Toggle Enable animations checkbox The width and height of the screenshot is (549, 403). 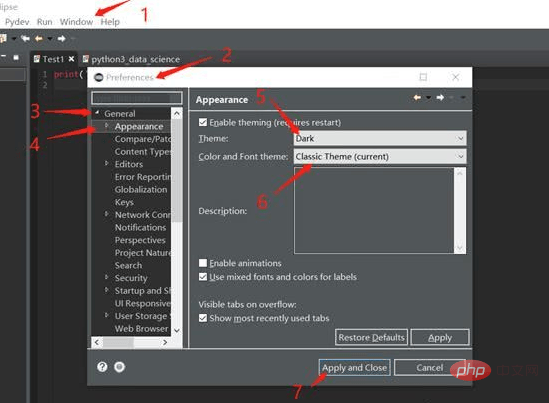pyautogui.click(x=203, y=263)
